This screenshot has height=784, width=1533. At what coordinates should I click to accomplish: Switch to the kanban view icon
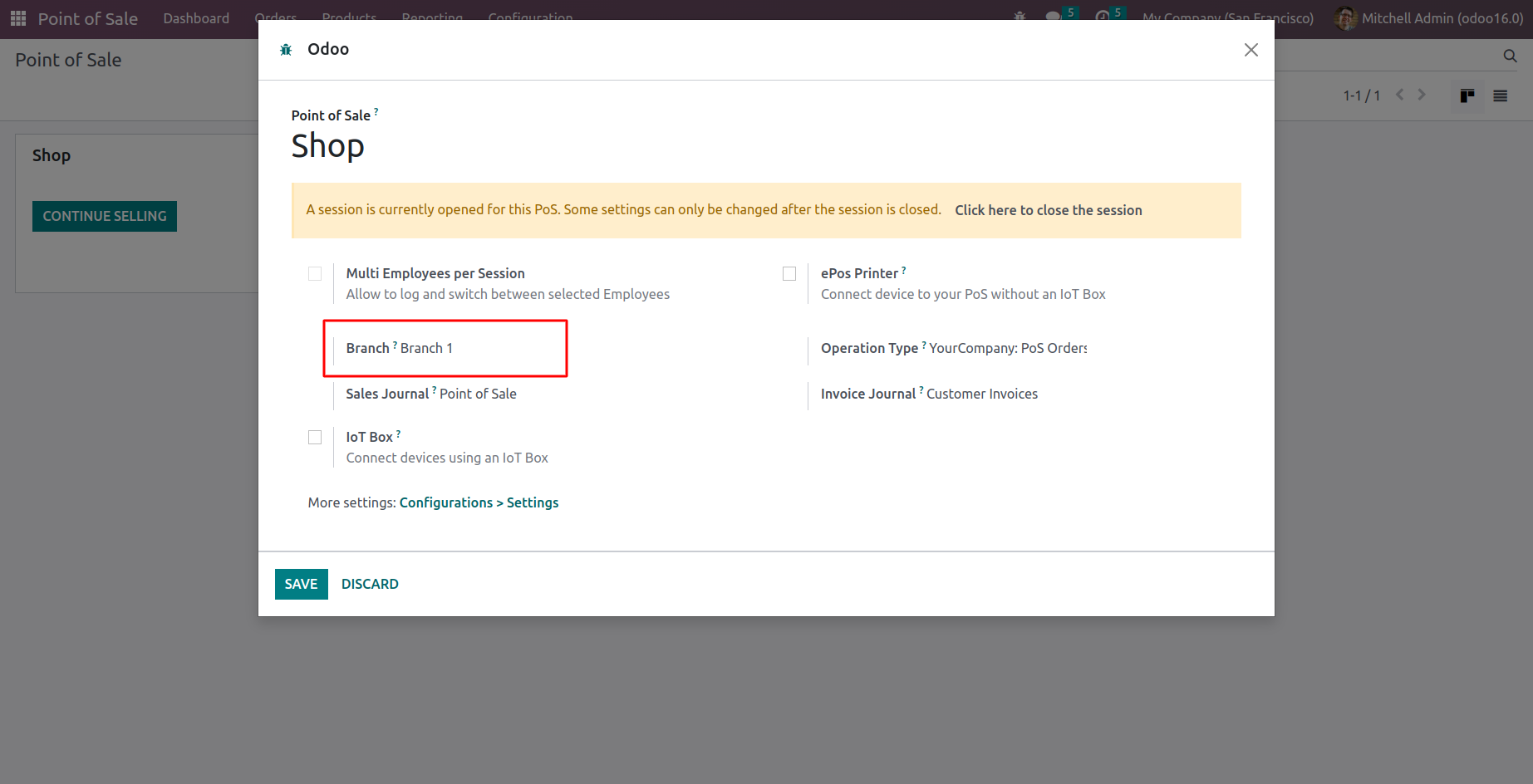click(x=1467, y=96)
